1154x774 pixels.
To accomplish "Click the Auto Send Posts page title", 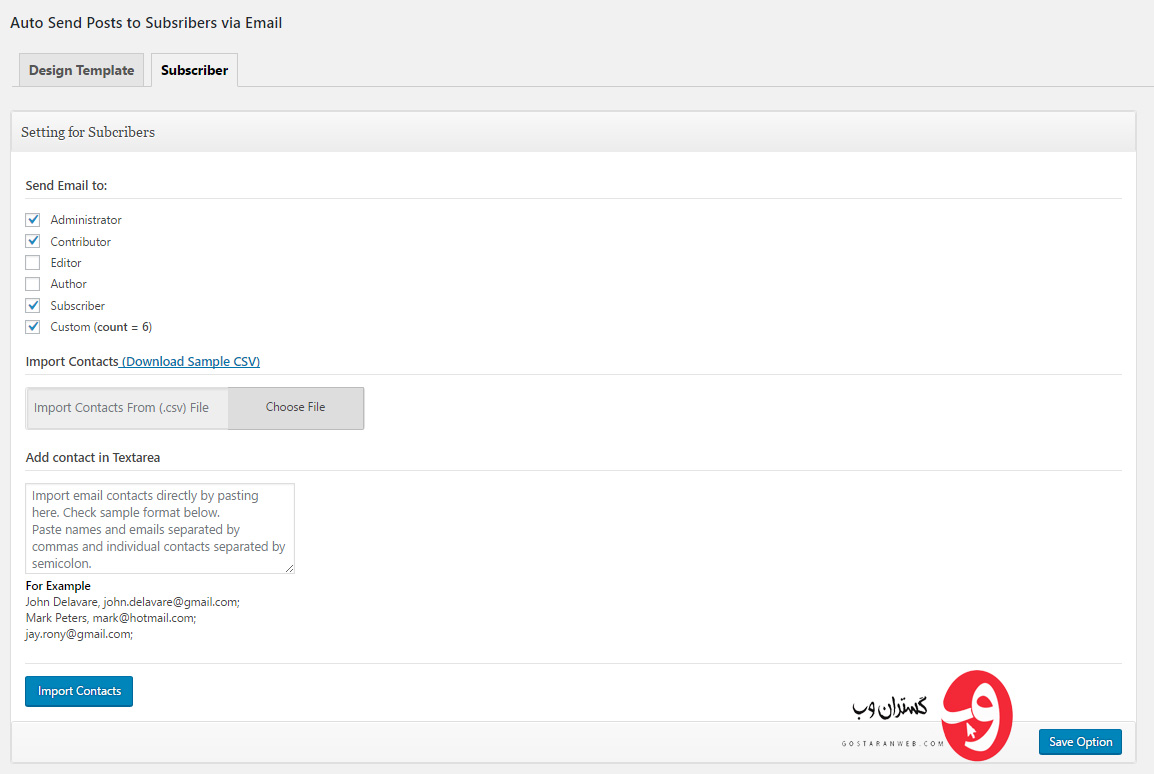I will click(x=146, y=22).
